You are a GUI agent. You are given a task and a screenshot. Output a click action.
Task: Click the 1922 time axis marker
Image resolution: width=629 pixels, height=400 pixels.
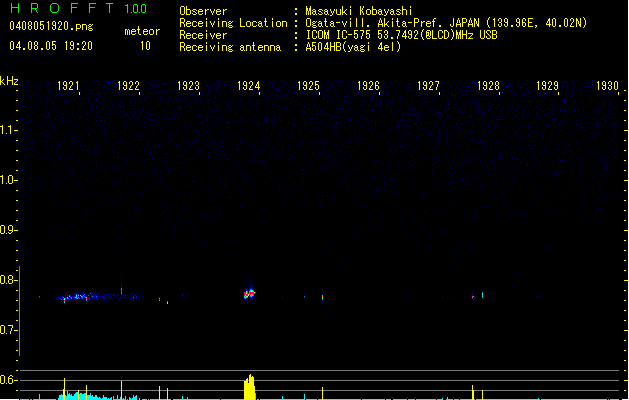(x=128, y=86)
